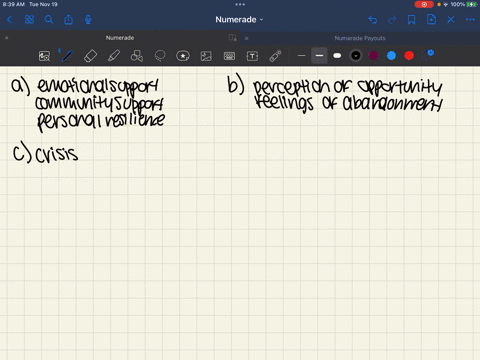
Task: Select the Highlighter tool
Action: pos(114,56)
